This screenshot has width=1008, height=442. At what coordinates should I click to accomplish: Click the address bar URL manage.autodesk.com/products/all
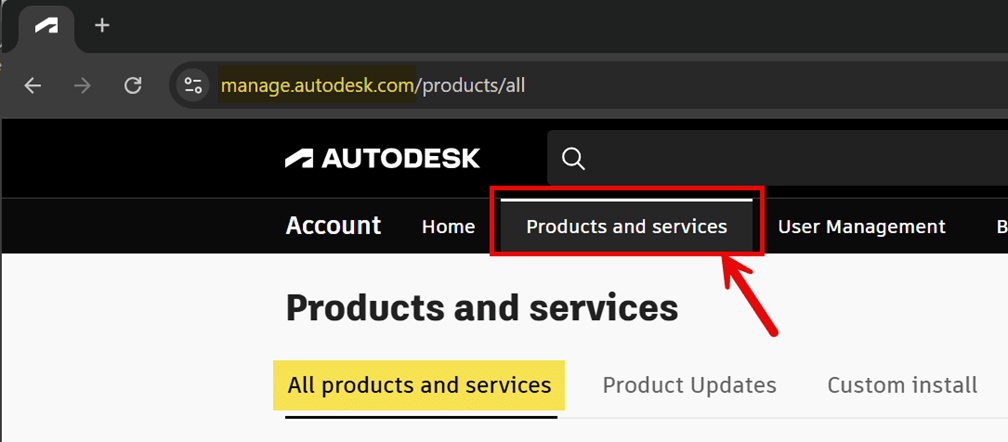click(373, 85)
